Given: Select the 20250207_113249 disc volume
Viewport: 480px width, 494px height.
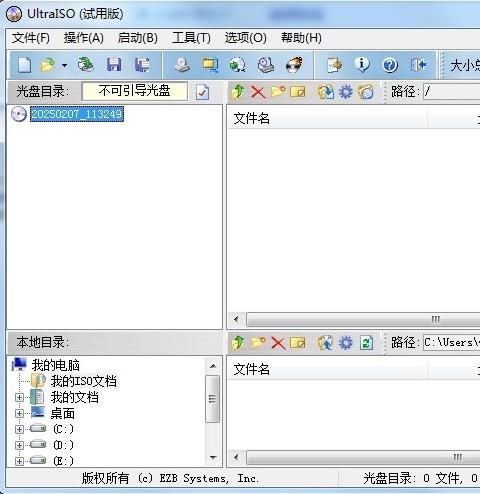Looking at the screenshot, I should [77, 114].
